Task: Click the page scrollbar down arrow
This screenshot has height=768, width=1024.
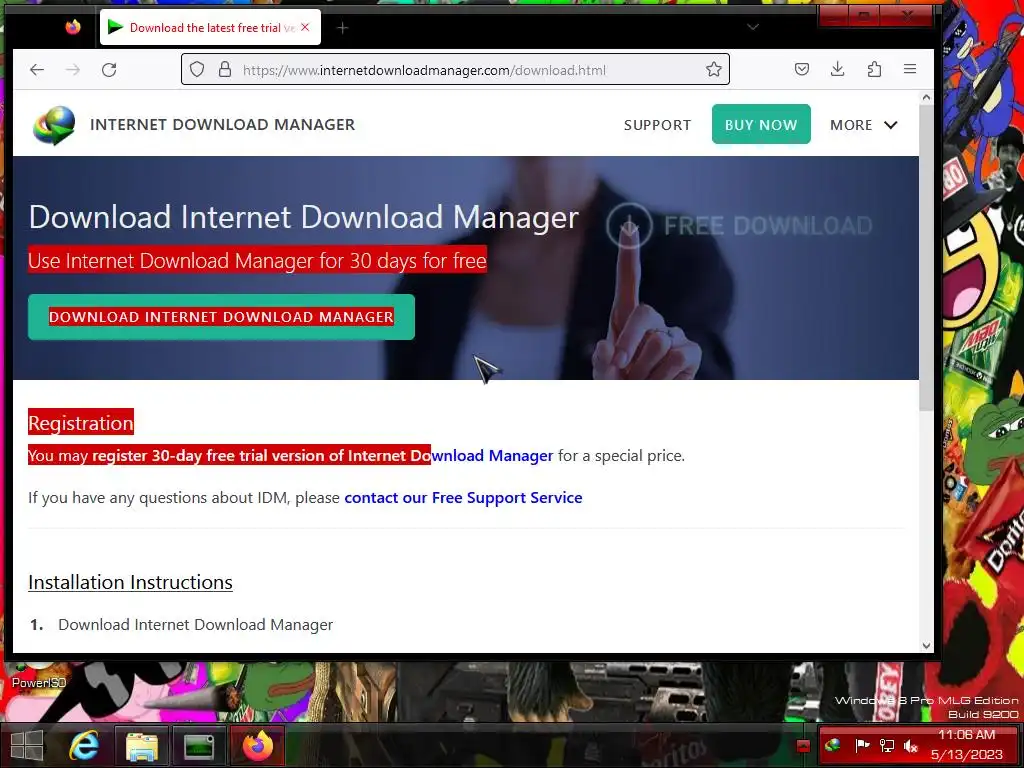Action: [926, 645]
